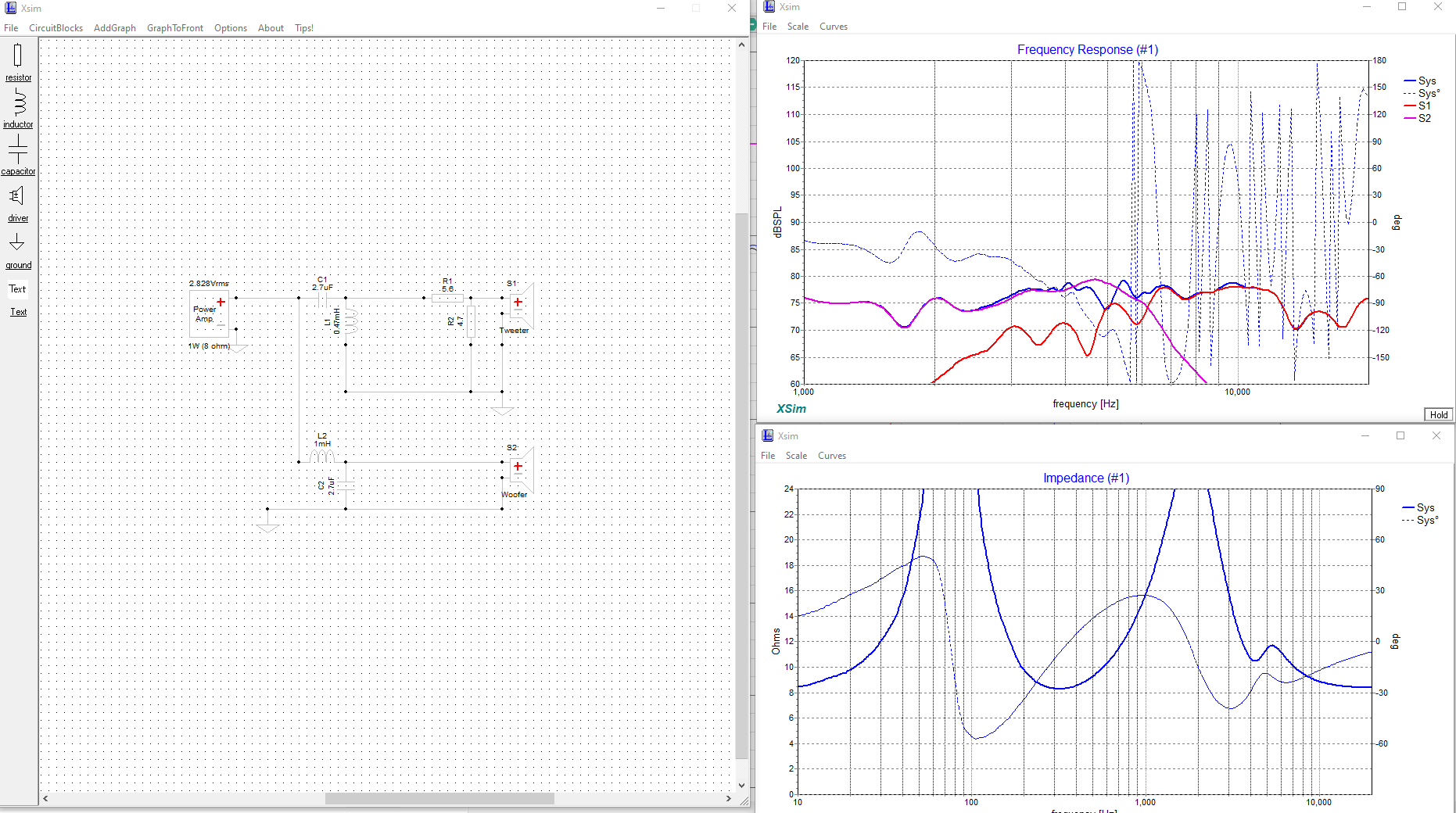
Task: Click the 1W (8 ohm) amplifier label
Action: (209, 346)
